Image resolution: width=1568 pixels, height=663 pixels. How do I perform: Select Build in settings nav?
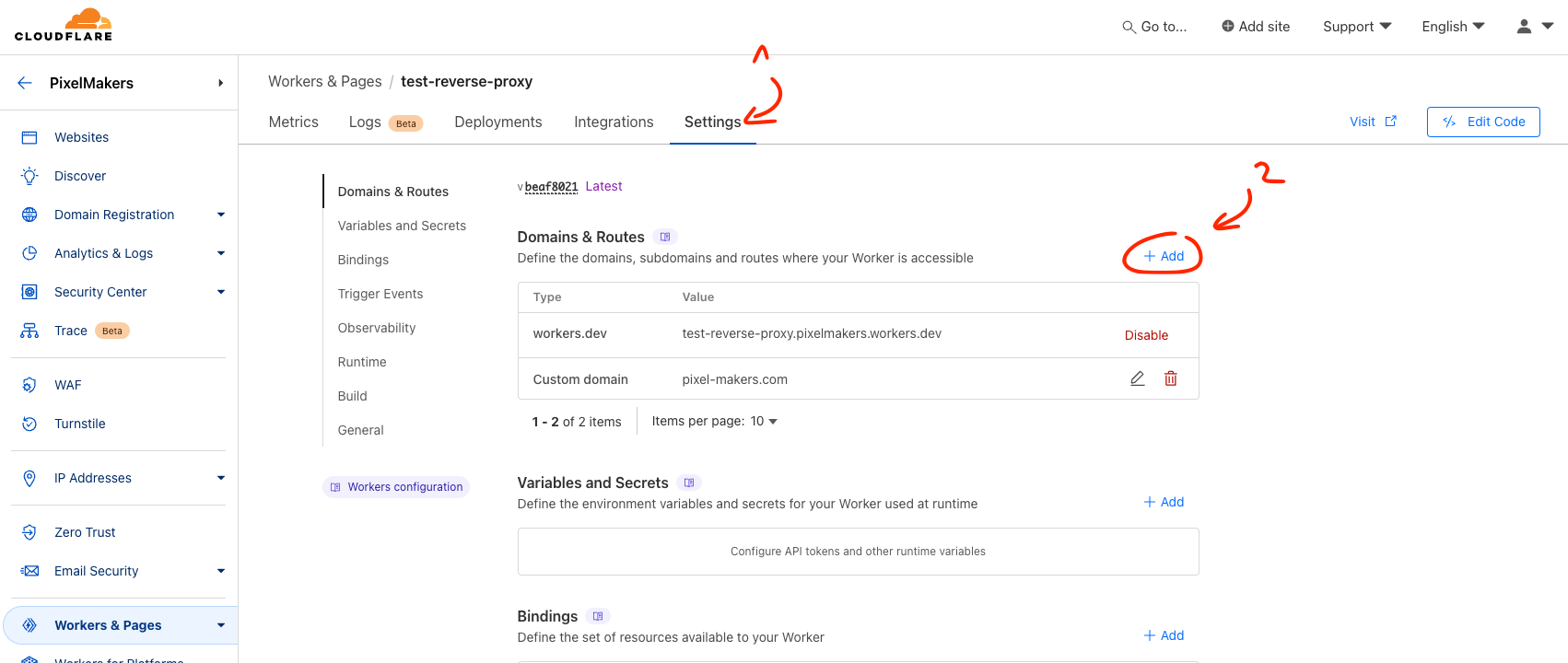pyautogui.click(x=352, y=396)
